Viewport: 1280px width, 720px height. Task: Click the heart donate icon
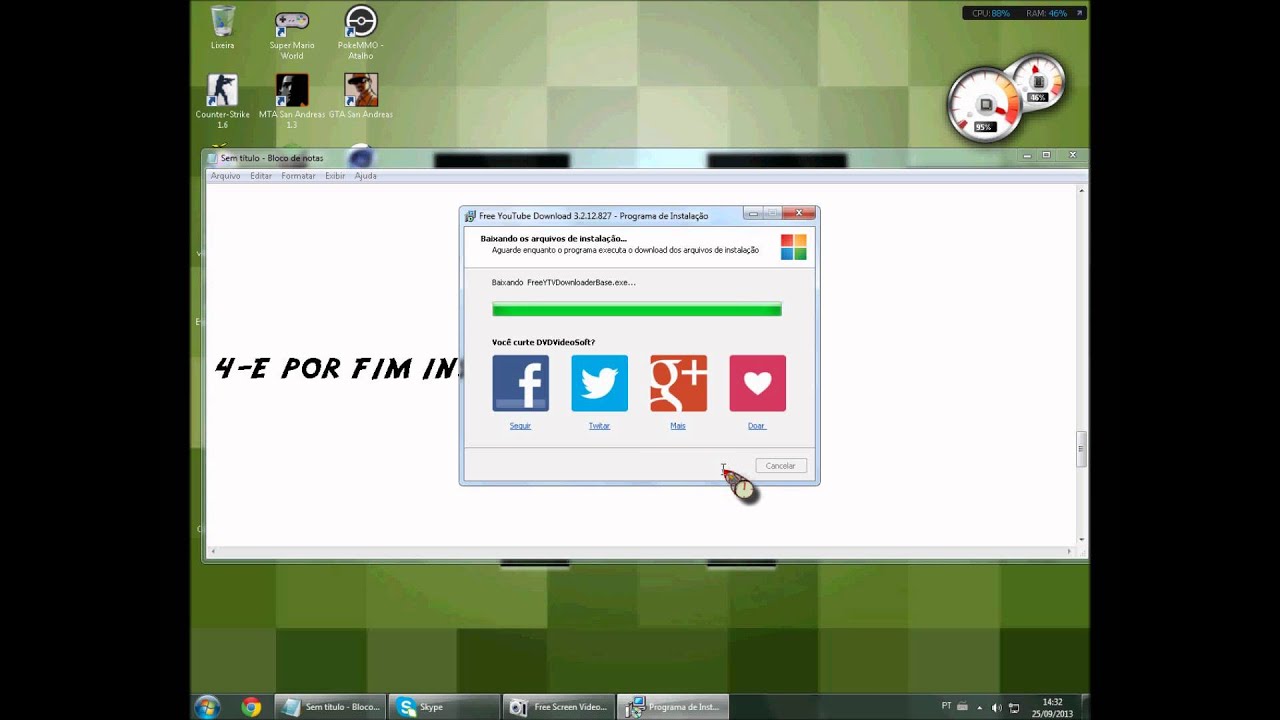tap(757, 383)
